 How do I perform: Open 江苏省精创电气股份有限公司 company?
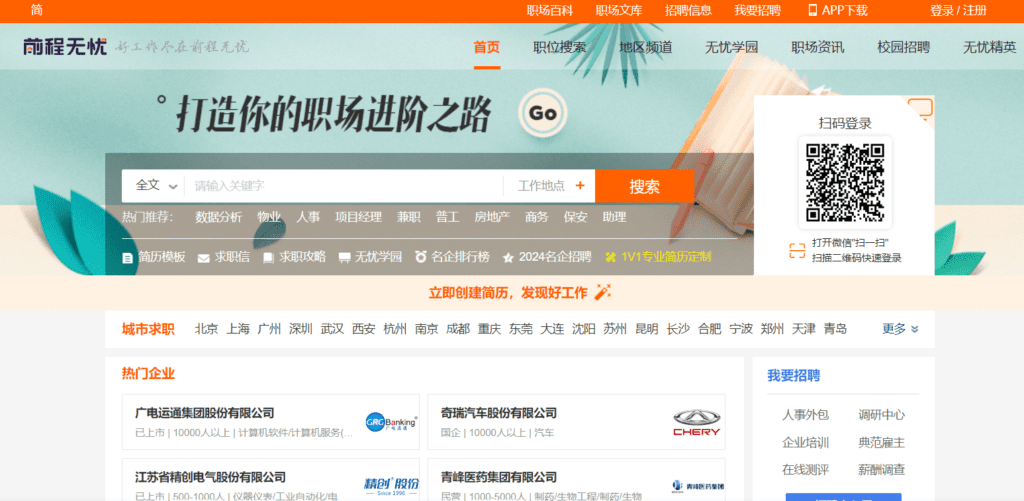pos(210,477)
